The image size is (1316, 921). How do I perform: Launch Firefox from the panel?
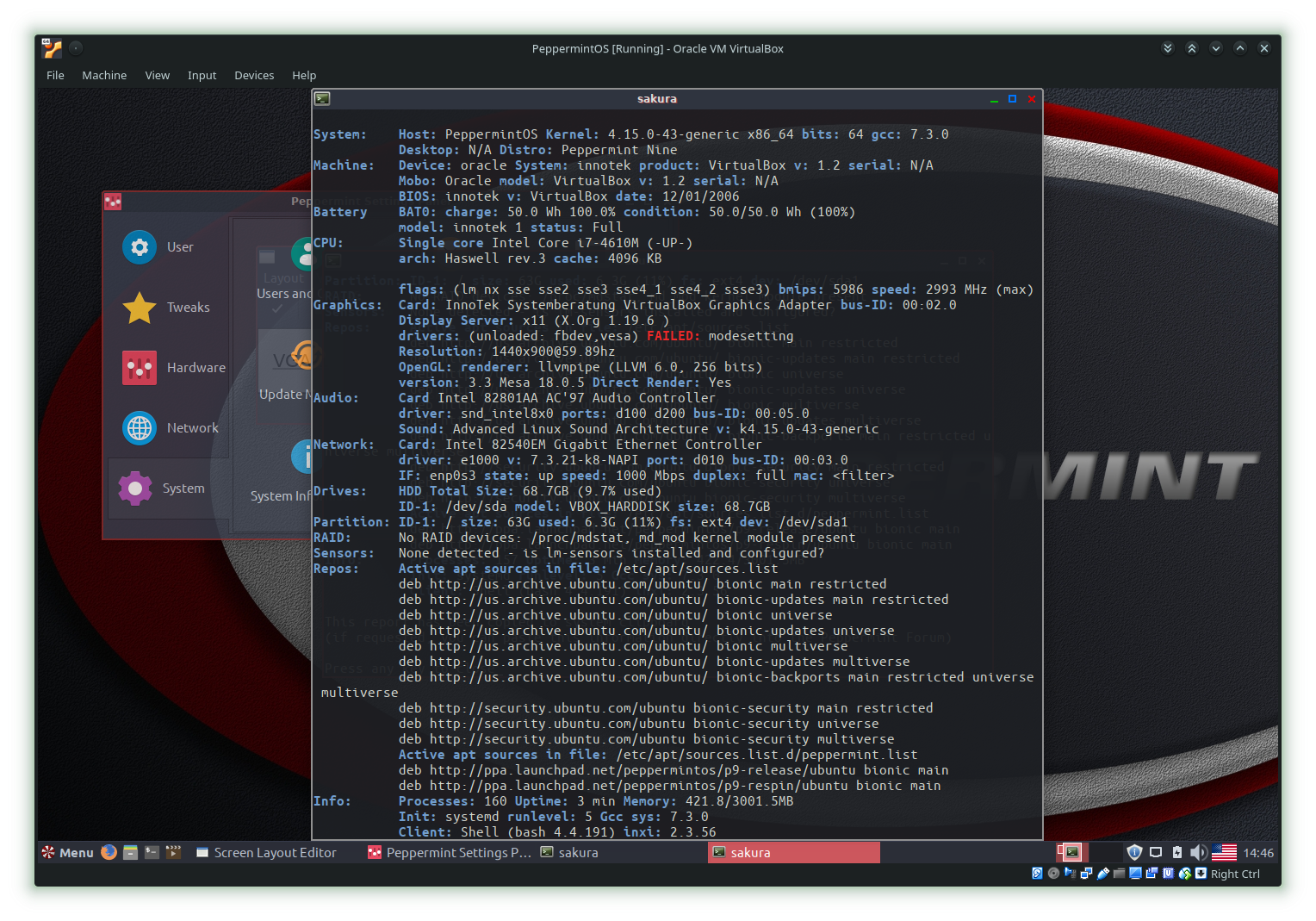tap(109, 852)
